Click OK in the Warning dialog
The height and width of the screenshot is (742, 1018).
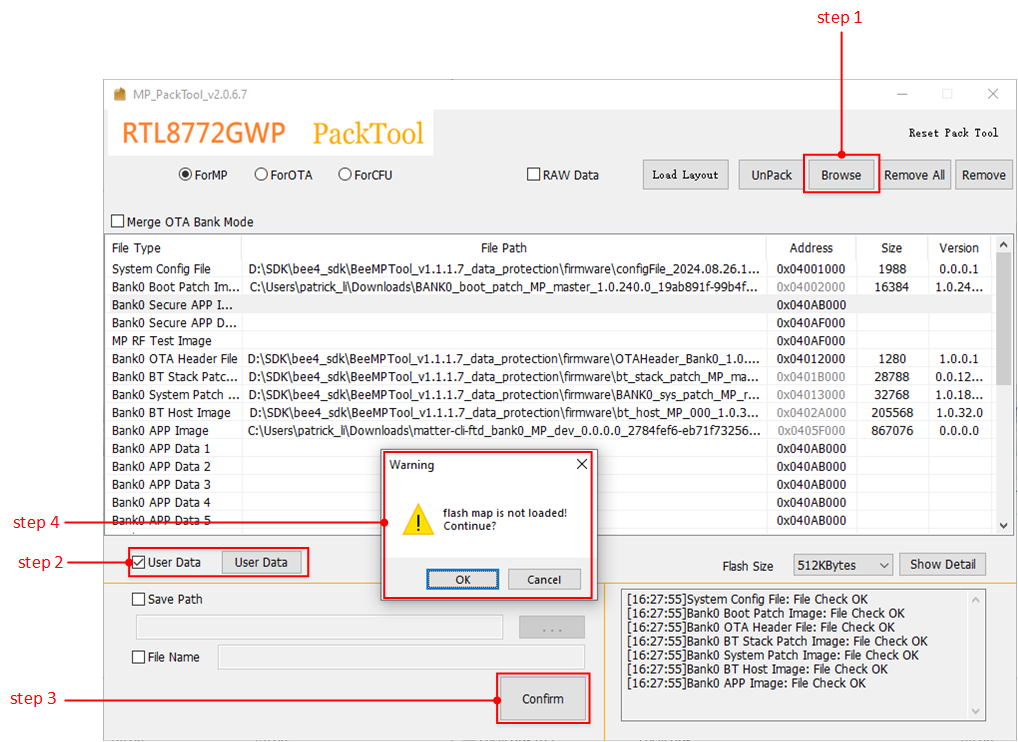click(x=462, y=580)
